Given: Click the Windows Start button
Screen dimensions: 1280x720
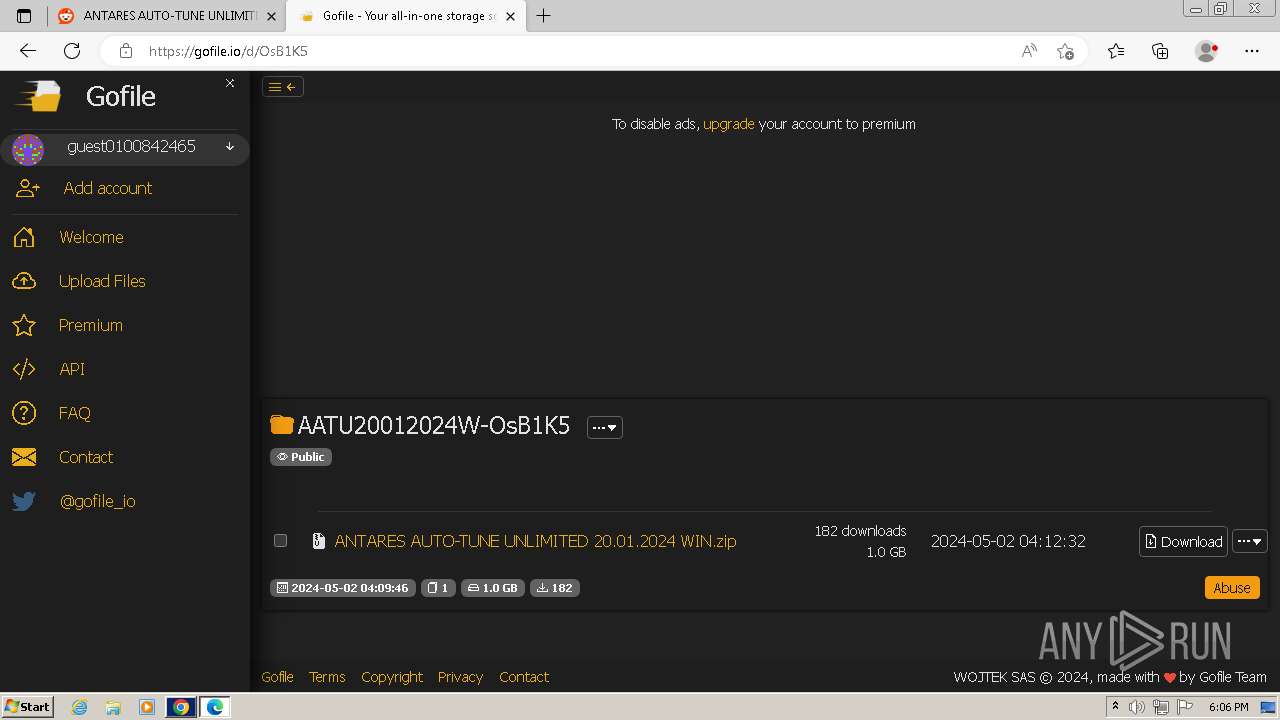Looking at the screenshot, I should [28, 707].
